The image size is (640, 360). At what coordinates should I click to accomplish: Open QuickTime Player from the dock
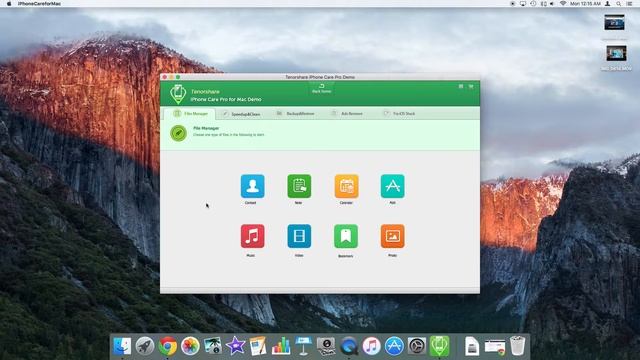click(x=349, y=346)
